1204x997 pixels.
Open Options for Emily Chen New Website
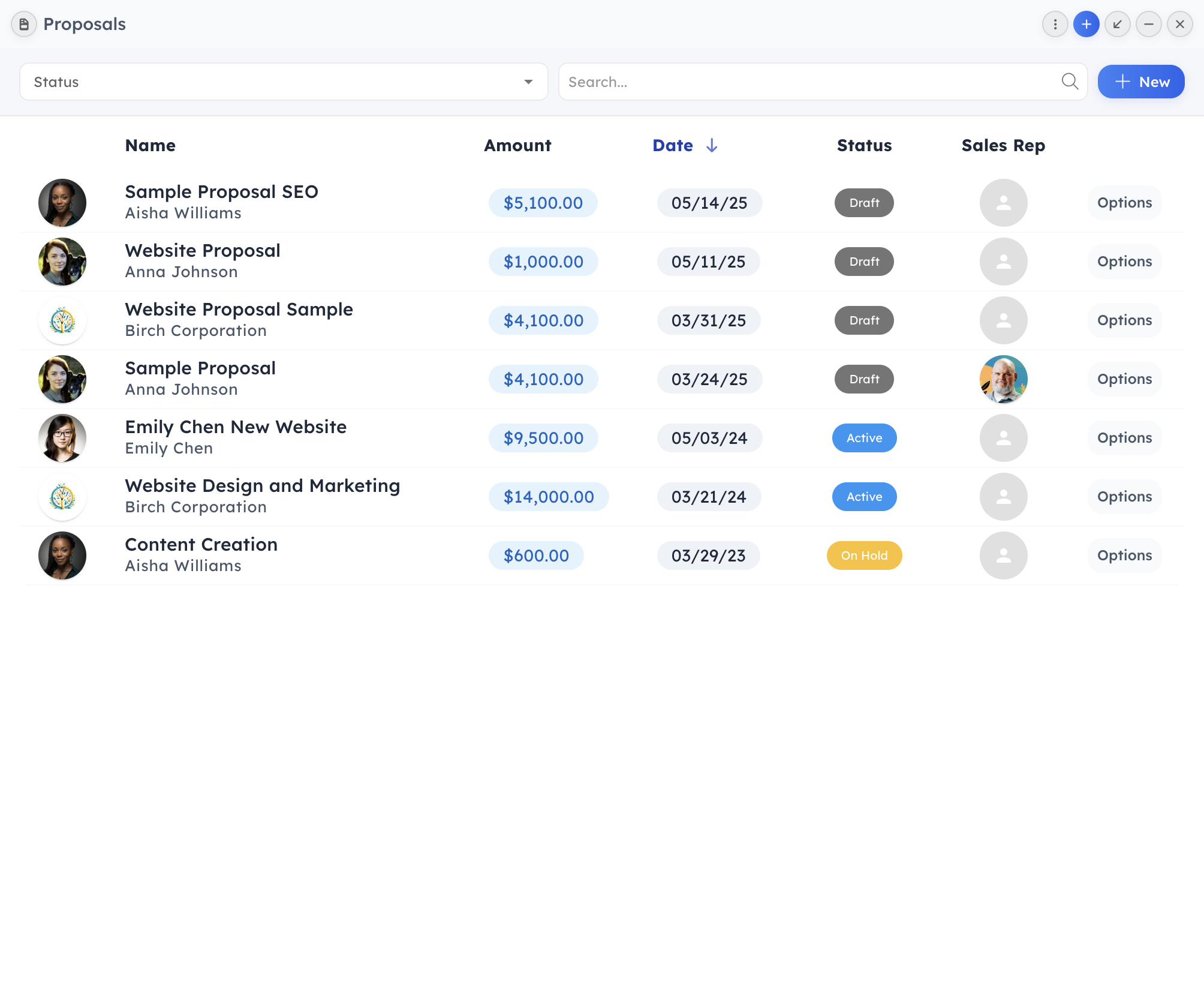click(1124, 438)
